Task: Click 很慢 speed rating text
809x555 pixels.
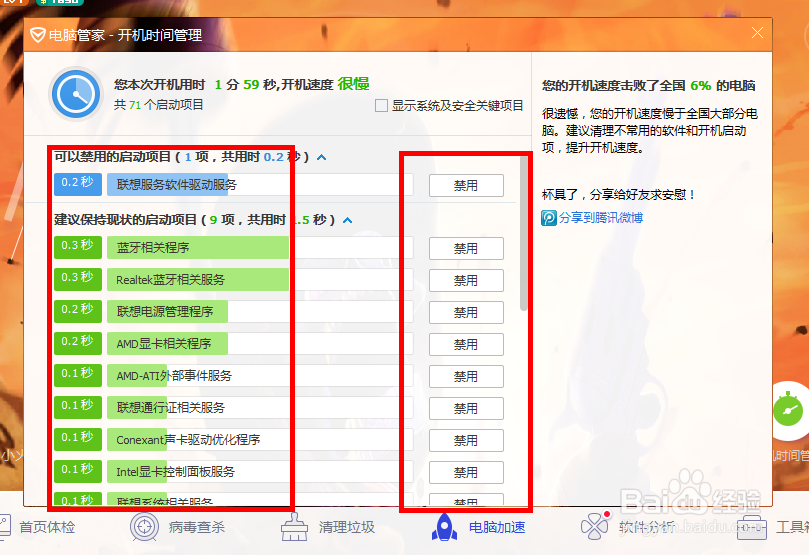Action: click(353, 84)
